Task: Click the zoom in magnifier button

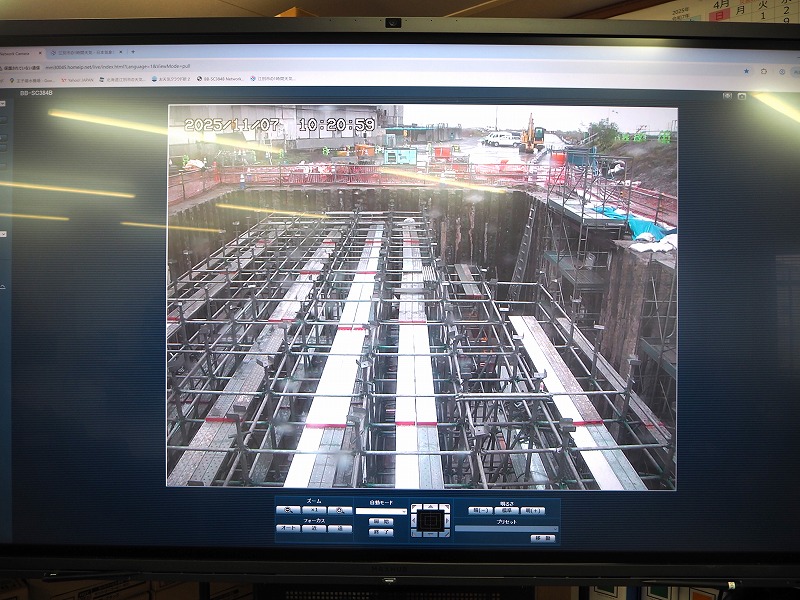Action: tap(340, 510)
